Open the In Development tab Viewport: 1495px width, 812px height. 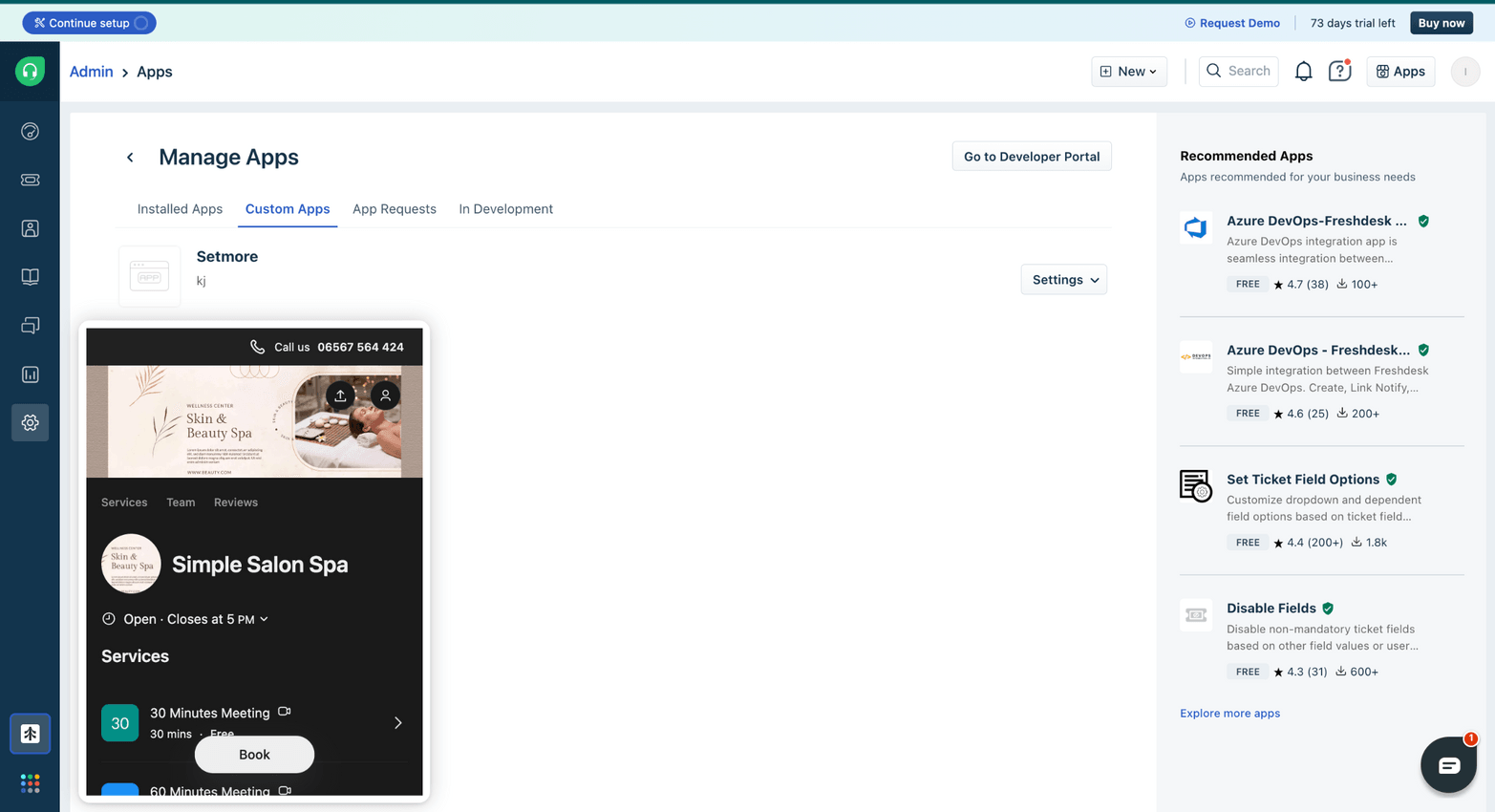505,209
